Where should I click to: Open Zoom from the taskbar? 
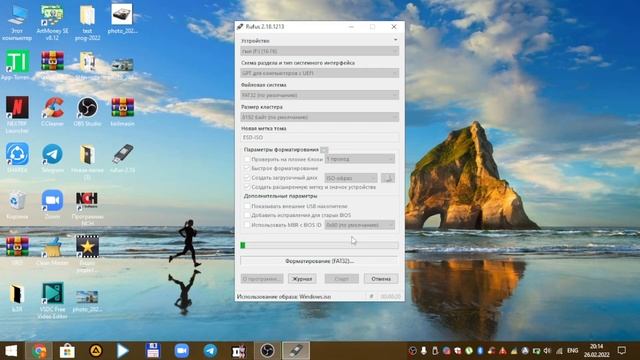click(182, 351)
